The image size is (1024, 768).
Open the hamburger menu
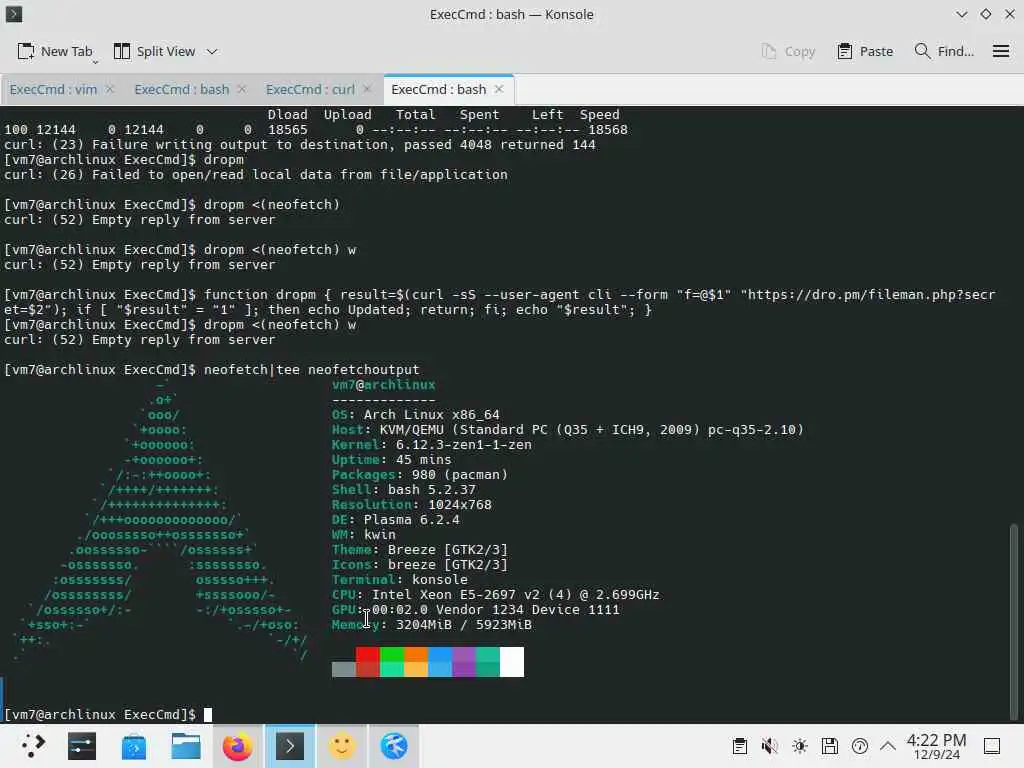coord(1000,52)
